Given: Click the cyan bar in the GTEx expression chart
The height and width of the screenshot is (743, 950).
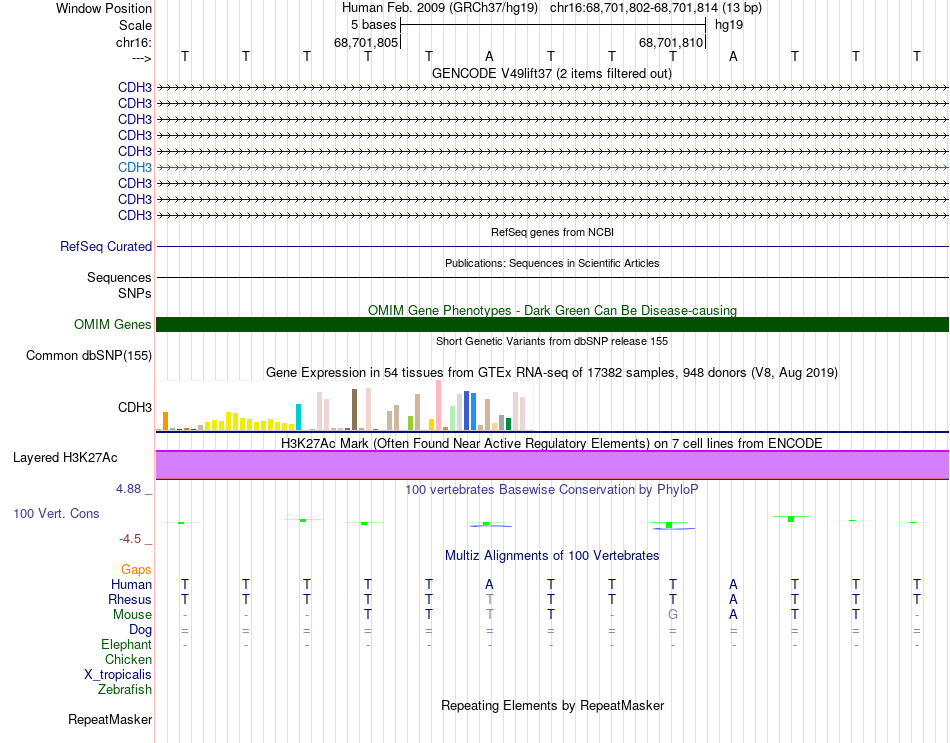Looking at the screenshot, I should click(x=298, y=417).
